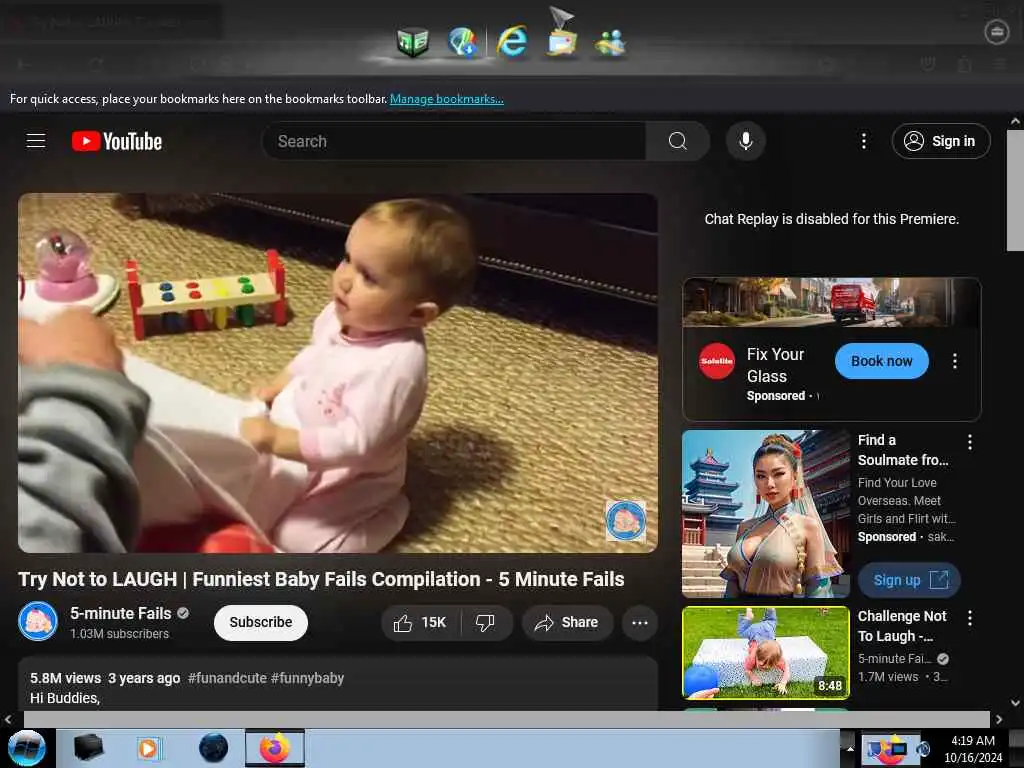Click the Book now ad button

(x=881, y=361)
